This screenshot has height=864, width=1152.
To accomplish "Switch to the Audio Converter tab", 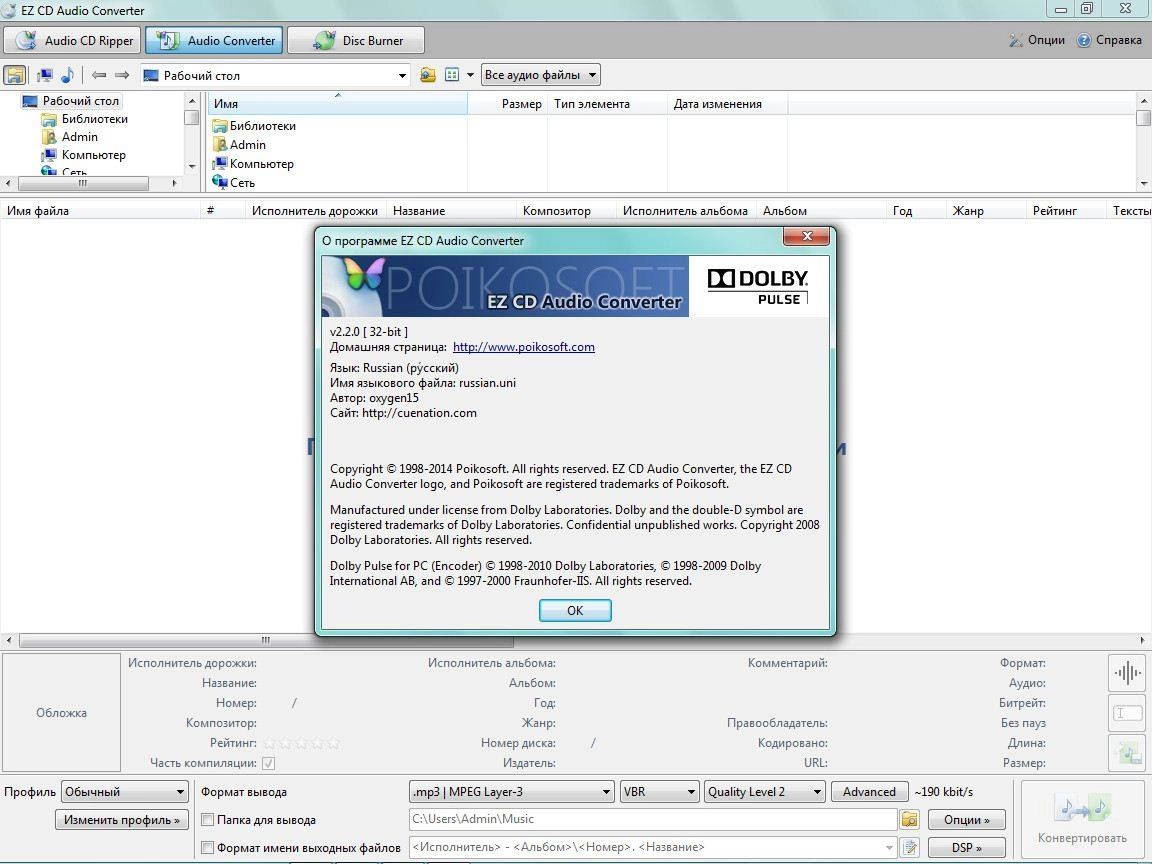I will pyautogui.click(x=214, y=40).
